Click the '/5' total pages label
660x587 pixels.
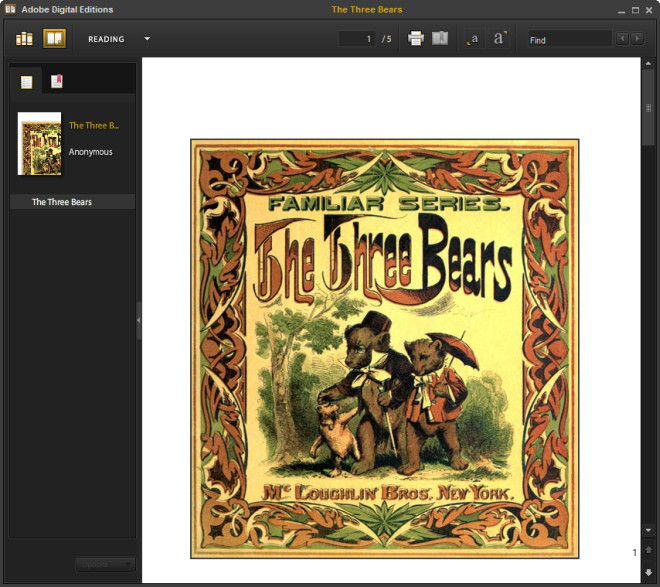point(386,39)
